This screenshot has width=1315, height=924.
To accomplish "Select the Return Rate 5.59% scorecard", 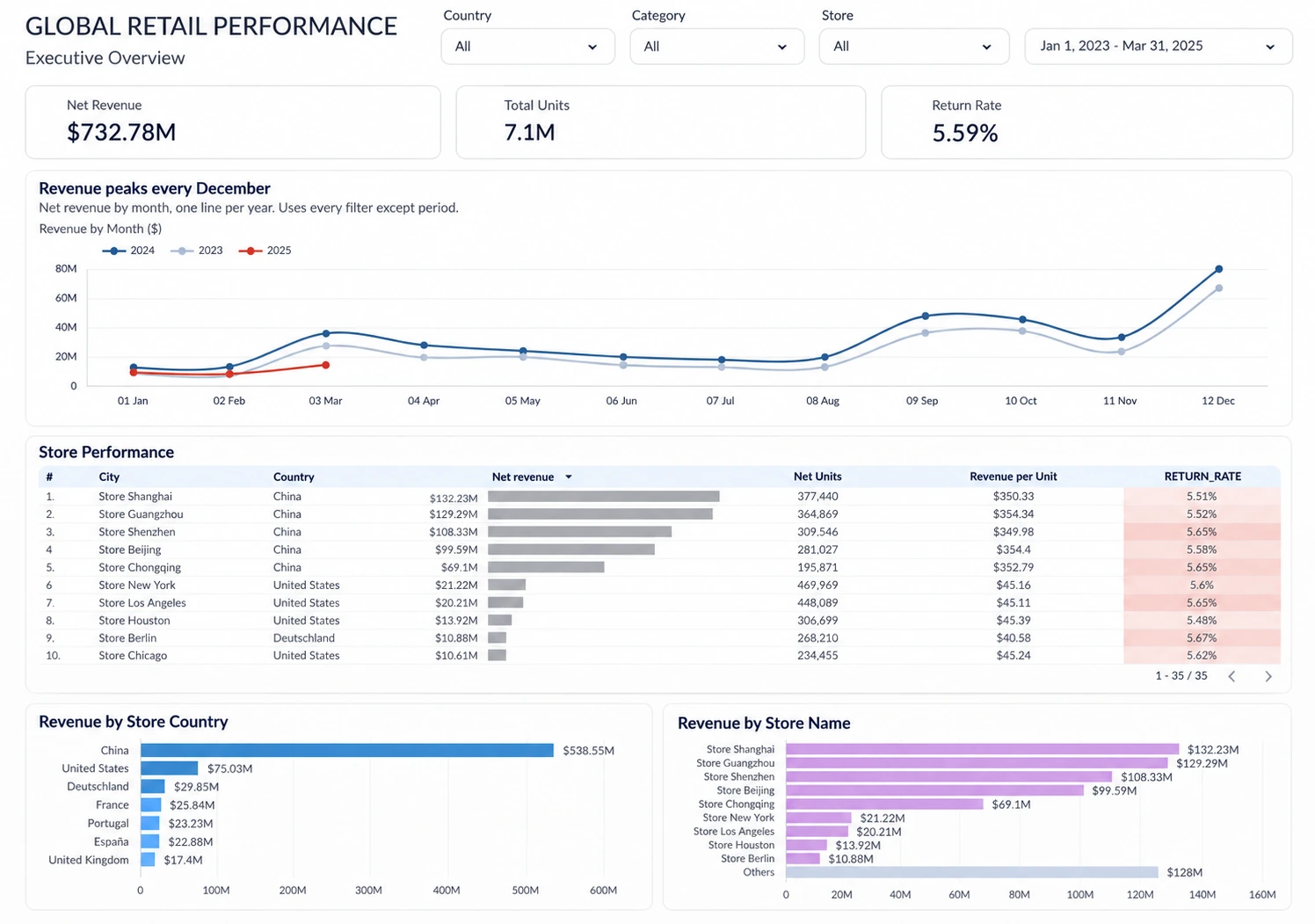I will (x=1086, y=122).
